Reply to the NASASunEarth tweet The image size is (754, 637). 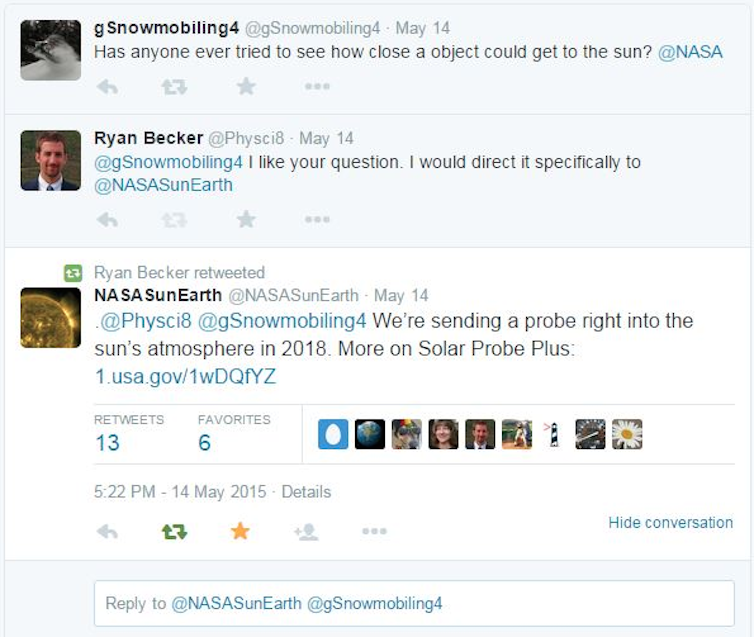tap(107, 532)
